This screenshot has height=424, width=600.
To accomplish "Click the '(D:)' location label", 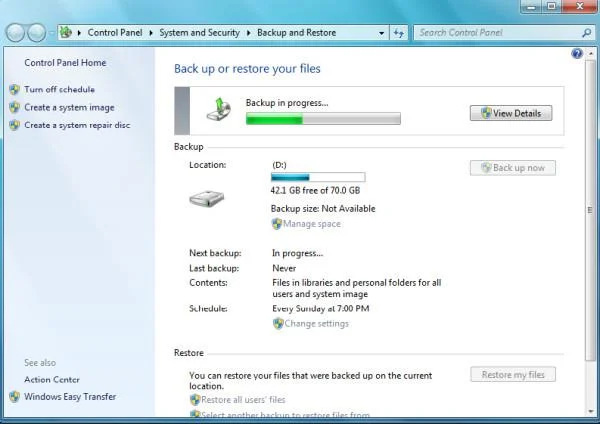I will pyautogui.click(x=279, y=165).
